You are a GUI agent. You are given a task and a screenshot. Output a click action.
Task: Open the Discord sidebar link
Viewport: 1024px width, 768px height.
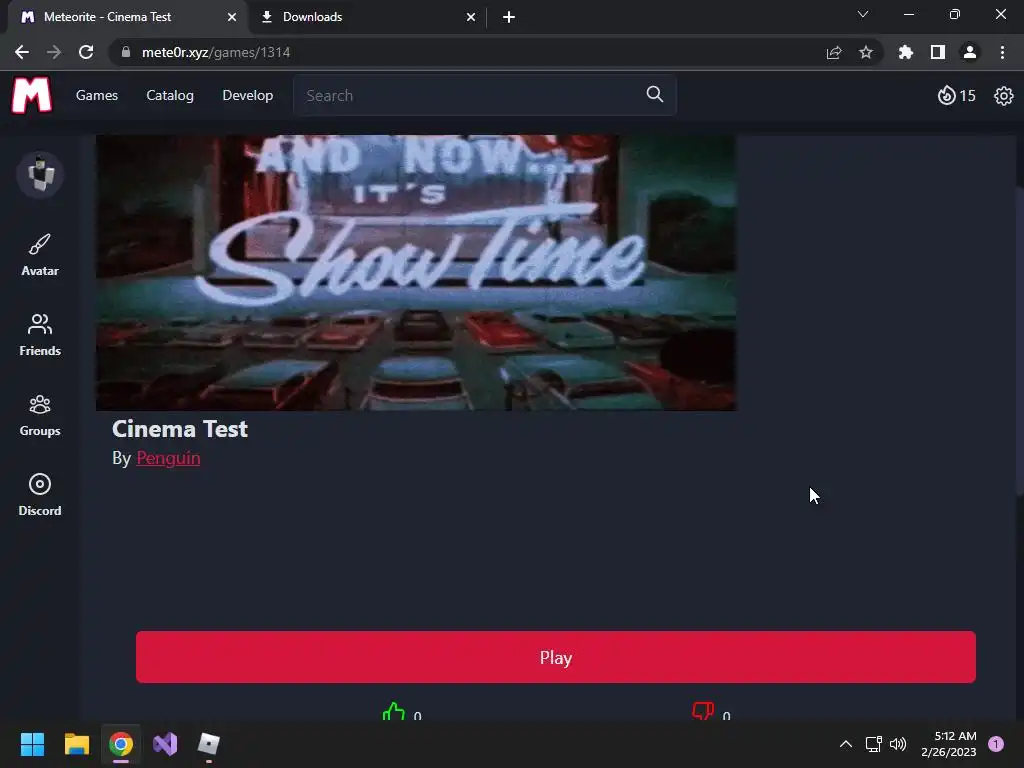(x=40, y=495)
